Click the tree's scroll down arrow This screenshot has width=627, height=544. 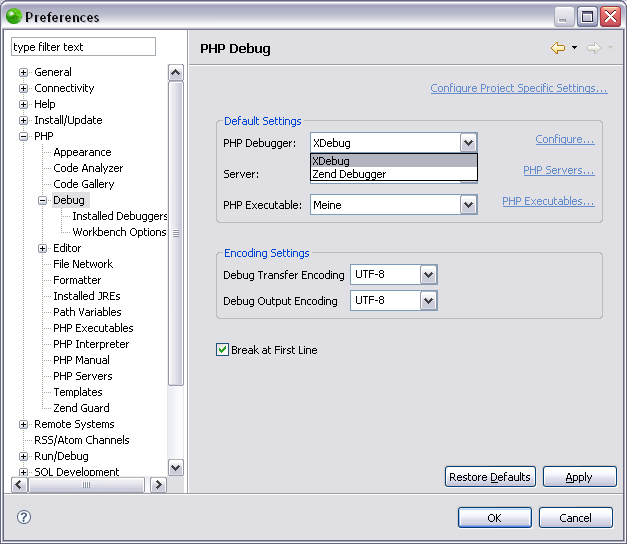(176, 467)
